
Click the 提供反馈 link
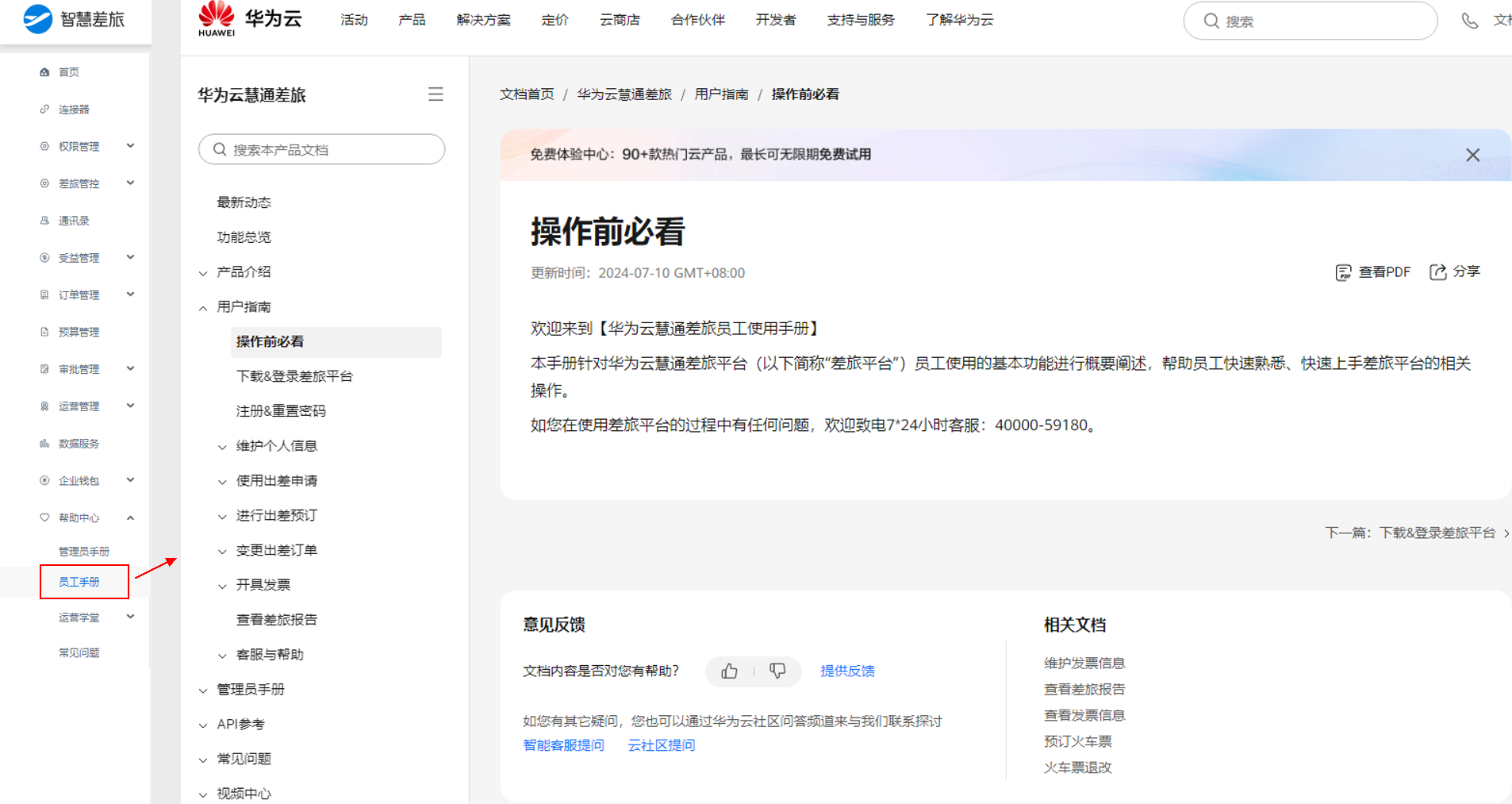coord(847,671)
